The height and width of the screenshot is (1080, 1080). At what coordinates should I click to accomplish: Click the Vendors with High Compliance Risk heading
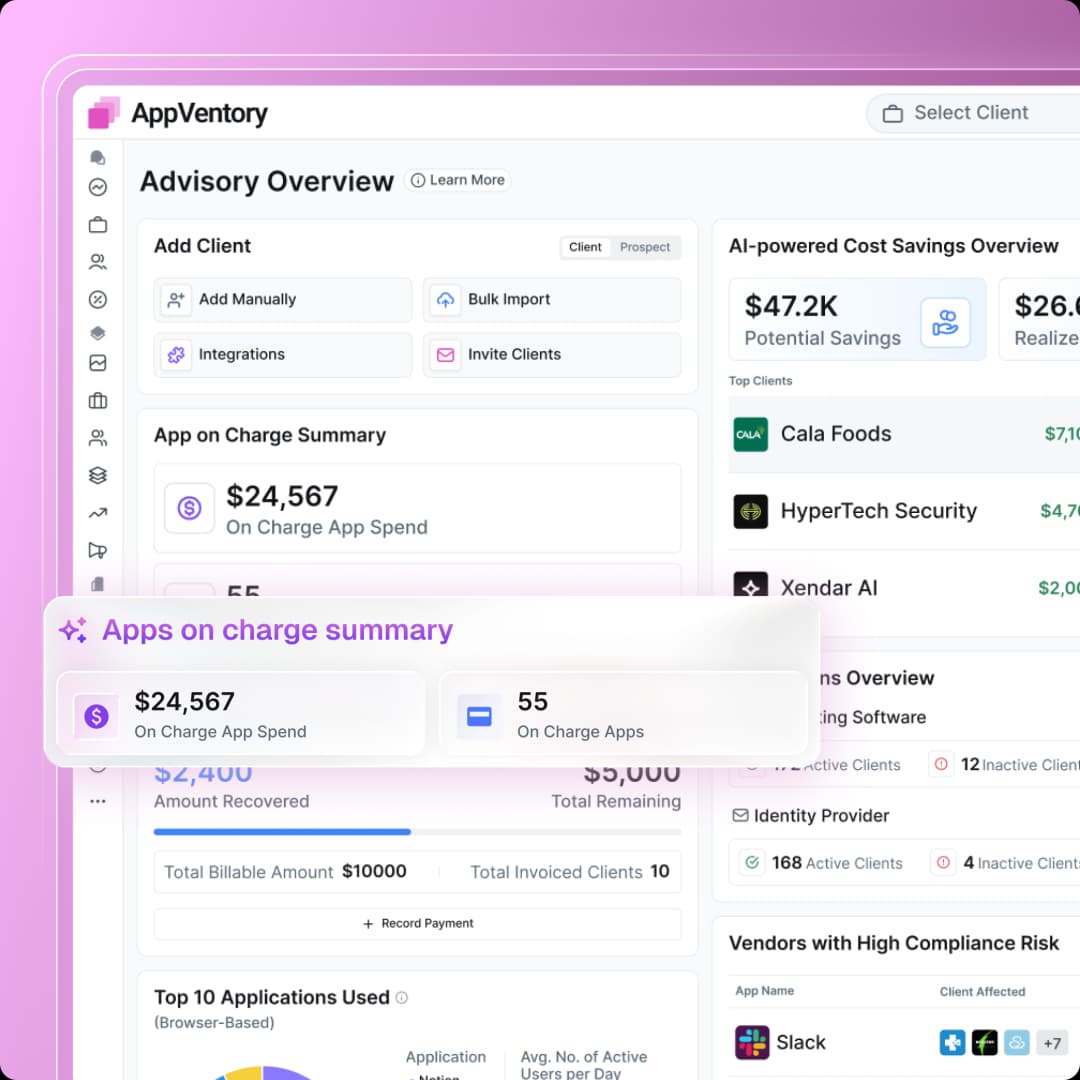click(x=894, y=943)
